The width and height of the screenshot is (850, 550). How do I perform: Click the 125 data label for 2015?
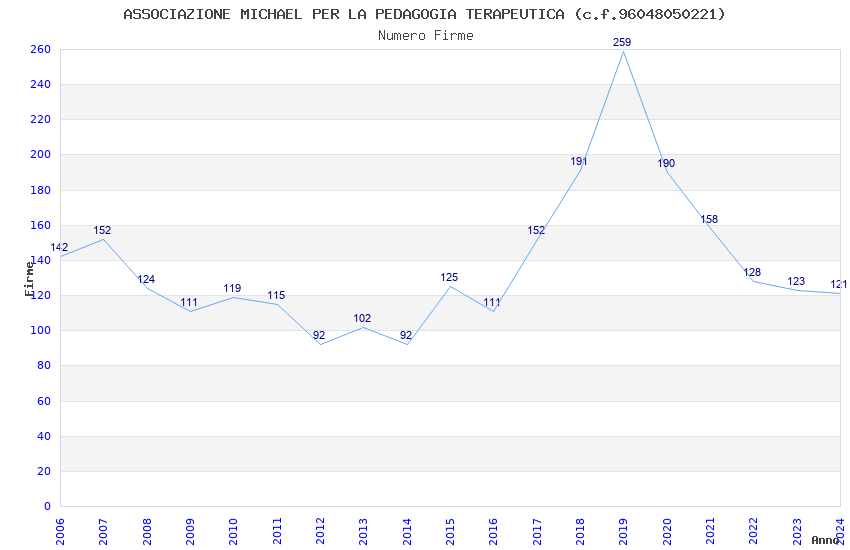coord(449,277)
